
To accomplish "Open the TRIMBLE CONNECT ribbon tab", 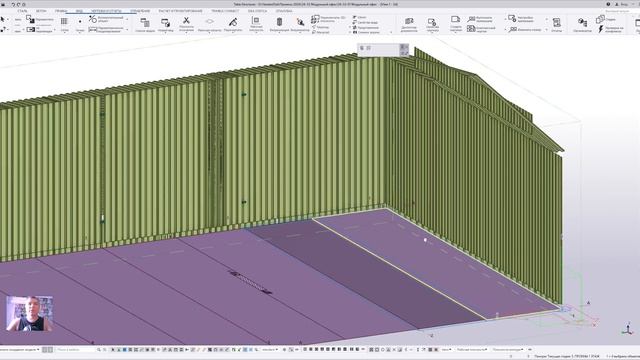I will (225, 11).
